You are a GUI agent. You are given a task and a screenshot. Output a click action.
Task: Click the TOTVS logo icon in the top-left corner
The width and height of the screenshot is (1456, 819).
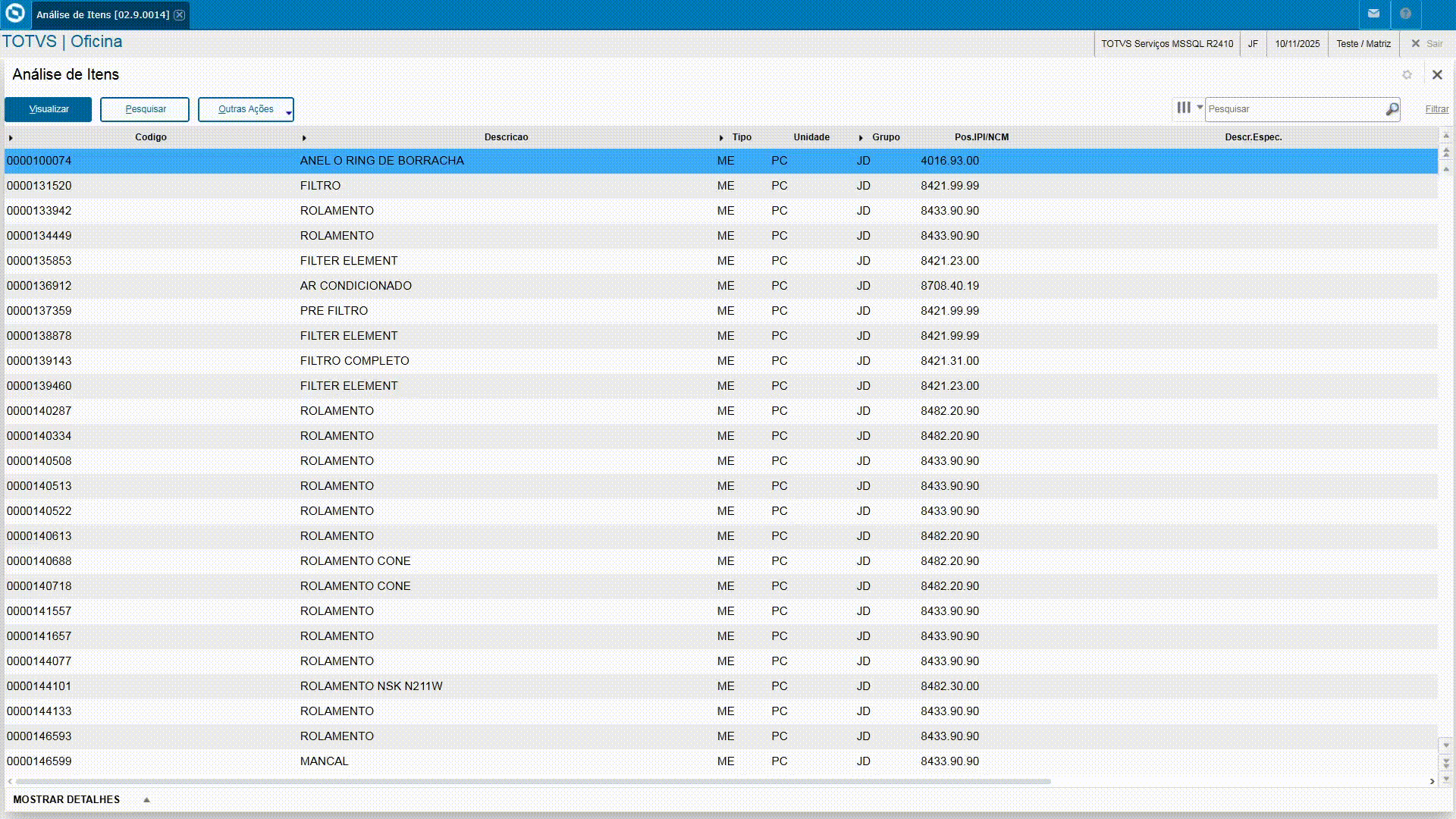pos(15,14)
